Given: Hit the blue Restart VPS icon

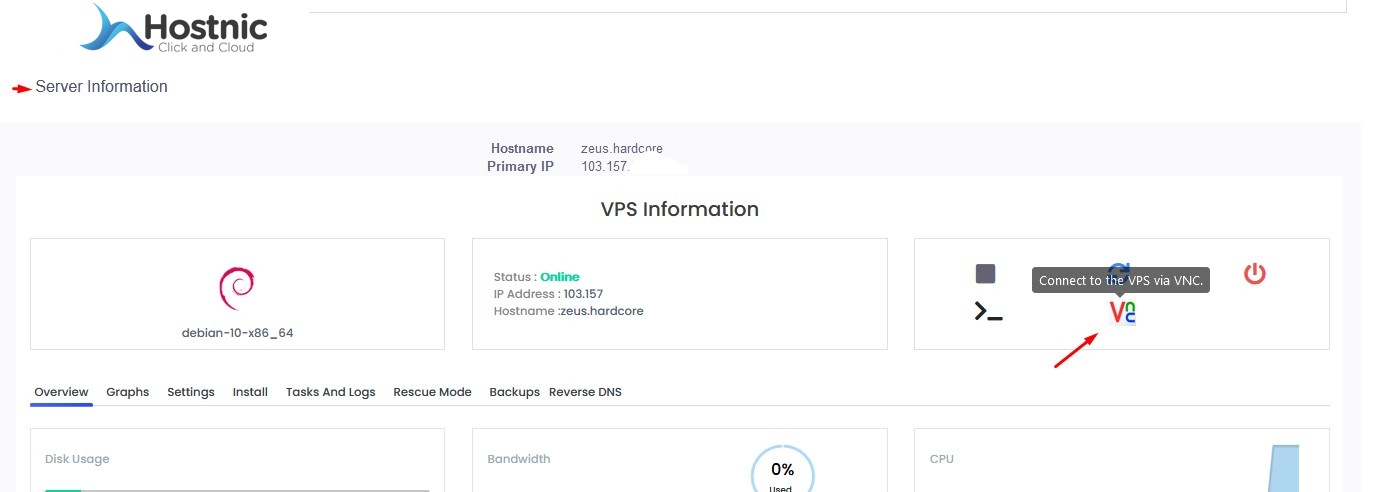Looking at the screenshot, I should (1121, 267).
